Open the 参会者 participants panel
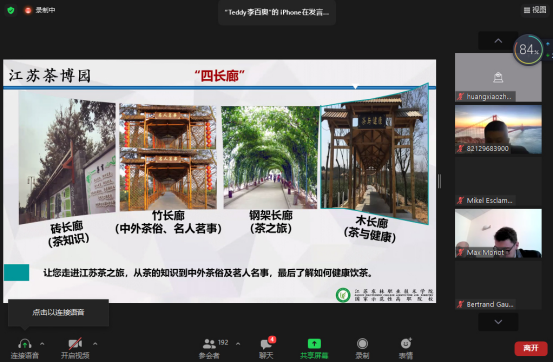Image resolution: width=554 pixels, height=363 pixels. (210, 348)
